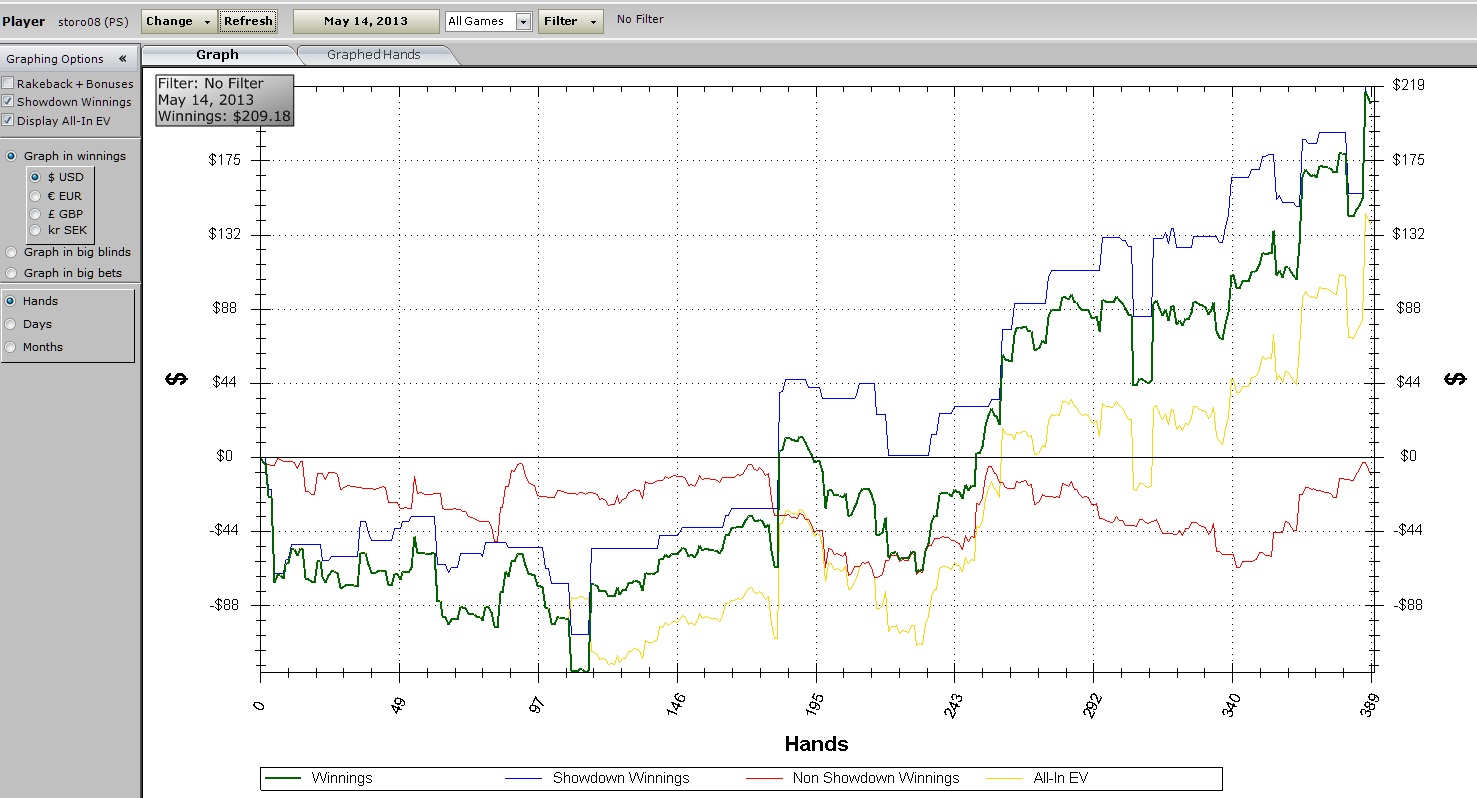Image resolution: width=1477 pixels, height=798 pixels.
Task: Switch to the Graphed Hands tab
Action: coord(374,55)
